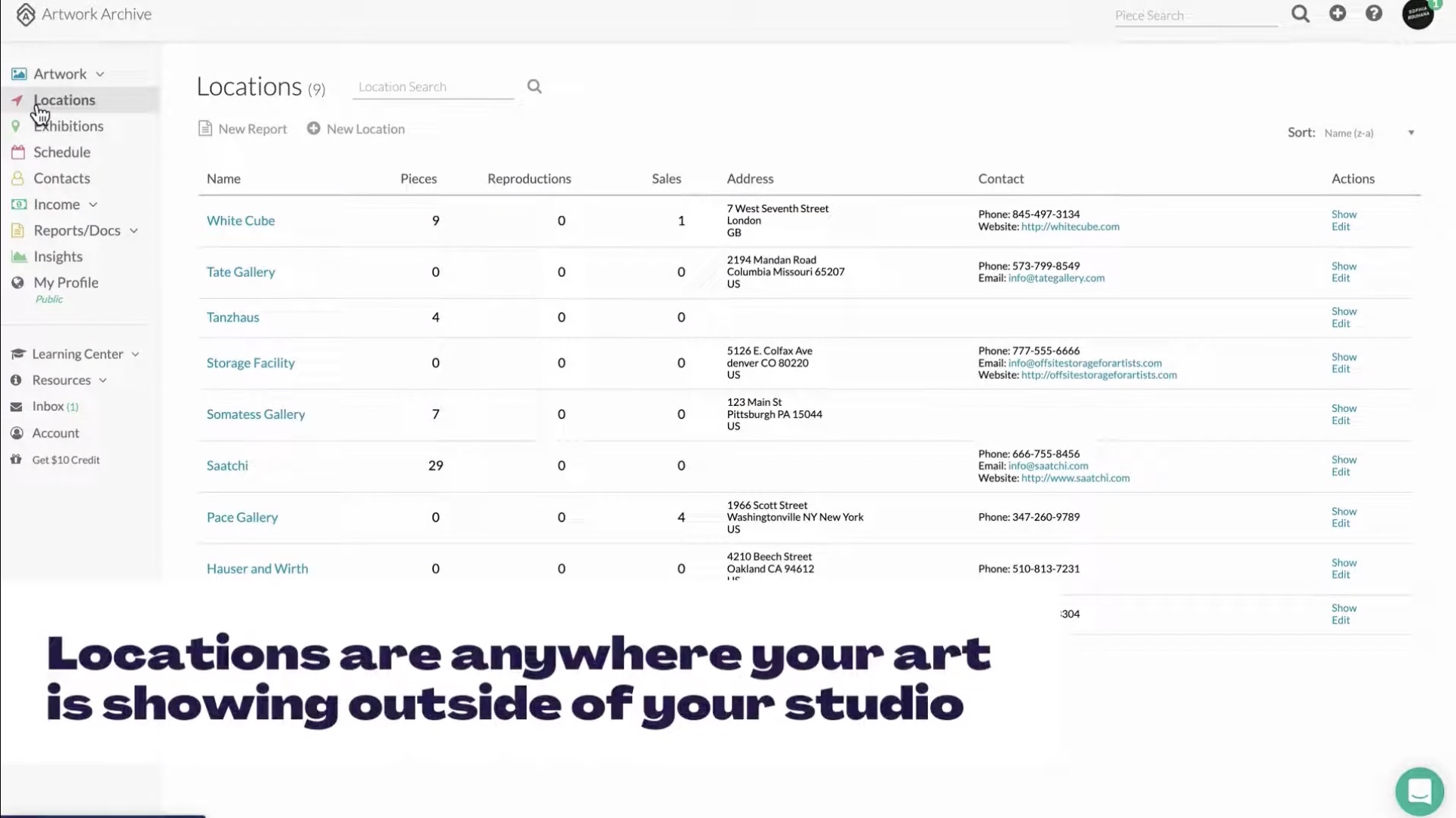1456x818 pixels.
Task: Open the Tanzhaus location link
Action: tap(233, 317)
